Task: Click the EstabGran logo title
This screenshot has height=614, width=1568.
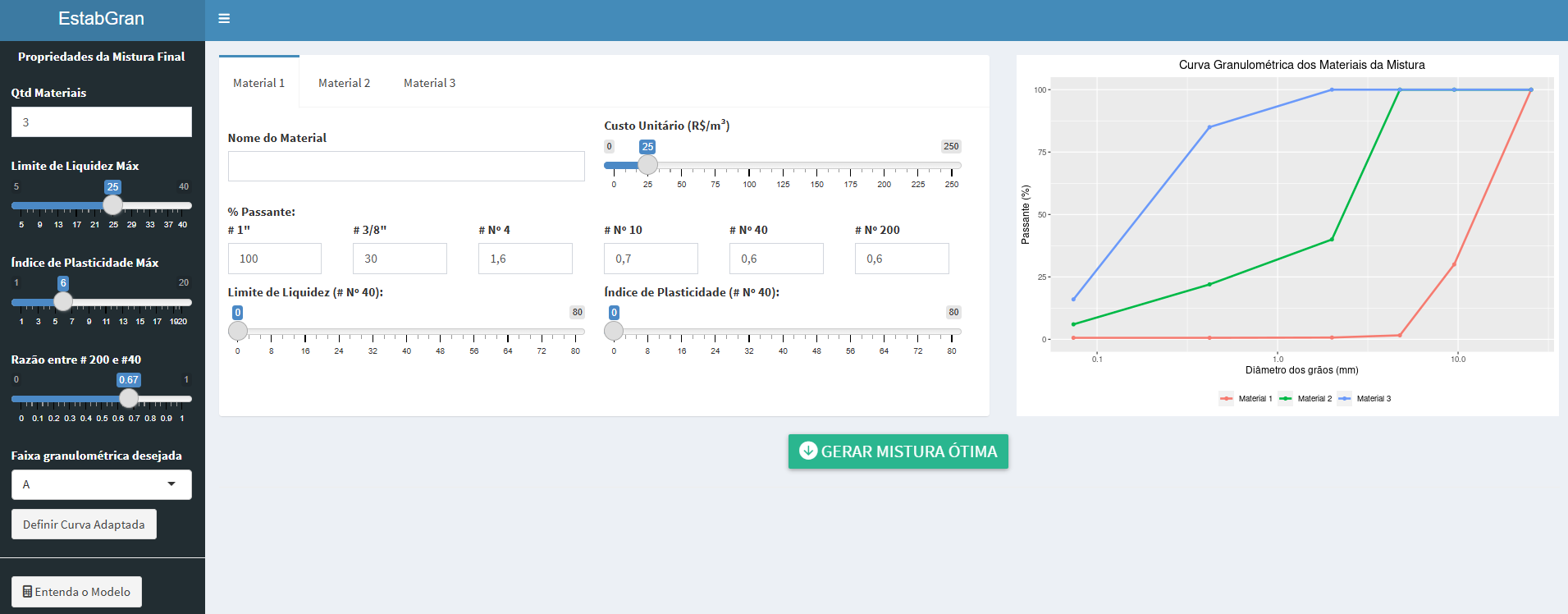Action: point(101,19)
